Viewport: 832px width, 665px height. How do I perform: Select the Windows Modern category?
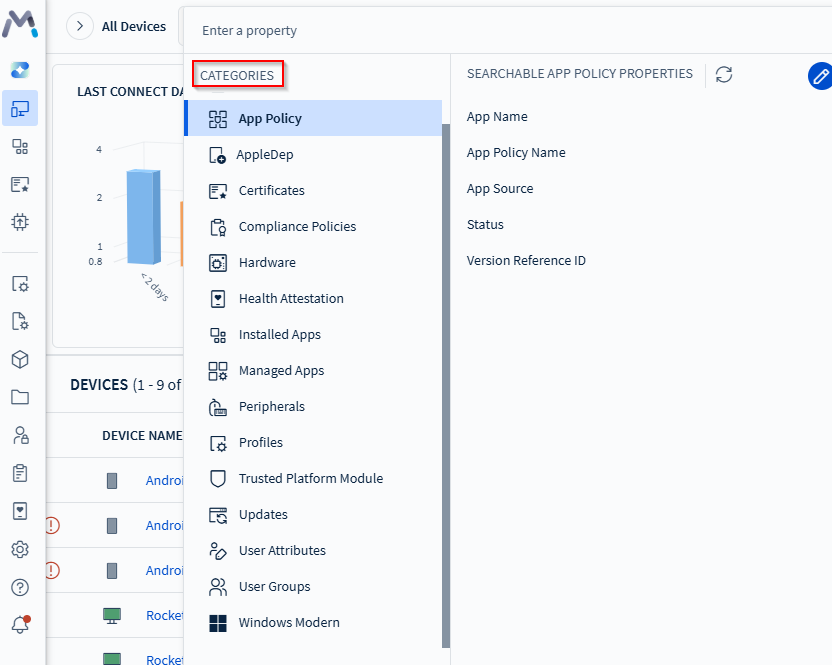(x=289, y=622)
